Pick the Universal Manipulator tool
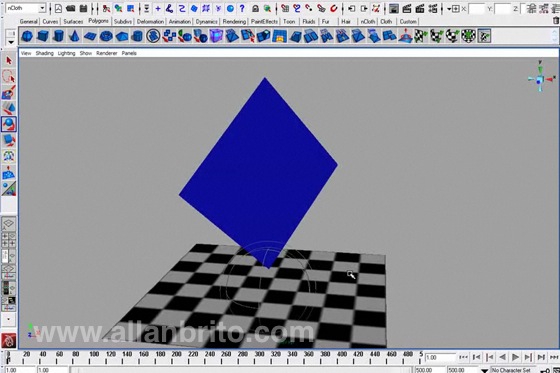This screenshot has height=373, width=560. pos(9,156)
